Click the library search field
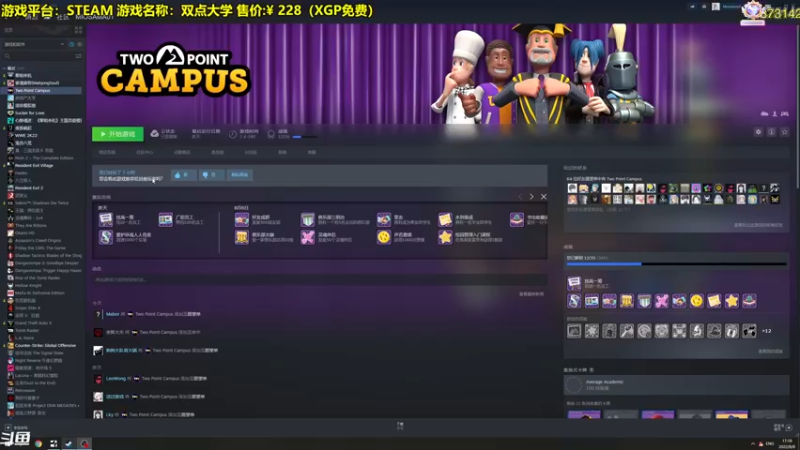 tap(38, 56)
